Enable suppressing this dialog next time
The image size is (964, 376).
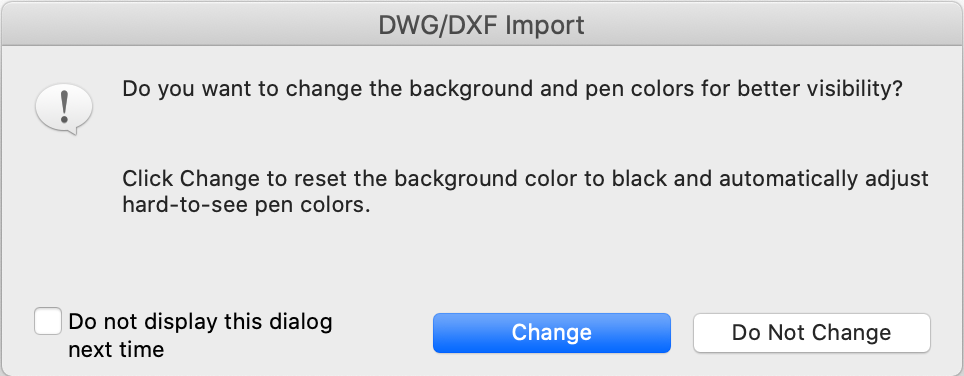pyautogui.click(x=48, y=322)
